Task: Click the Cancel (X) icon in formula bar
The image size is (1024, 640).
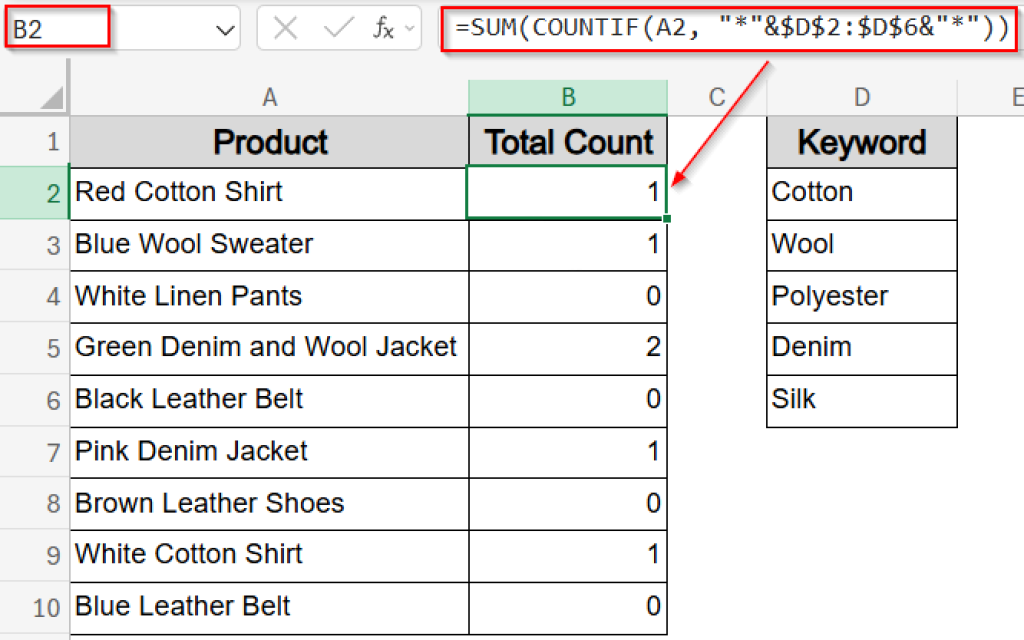Action: 284,28
